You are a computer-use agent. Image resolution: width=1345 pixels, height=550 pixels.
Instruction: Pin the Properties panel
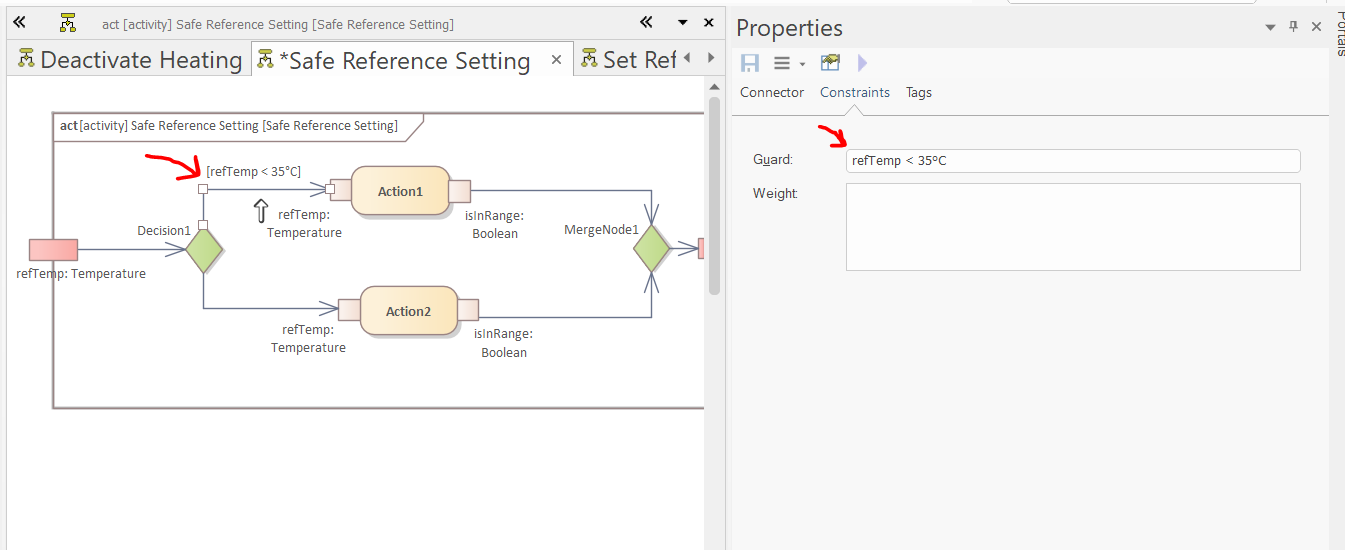point(1293,27)
